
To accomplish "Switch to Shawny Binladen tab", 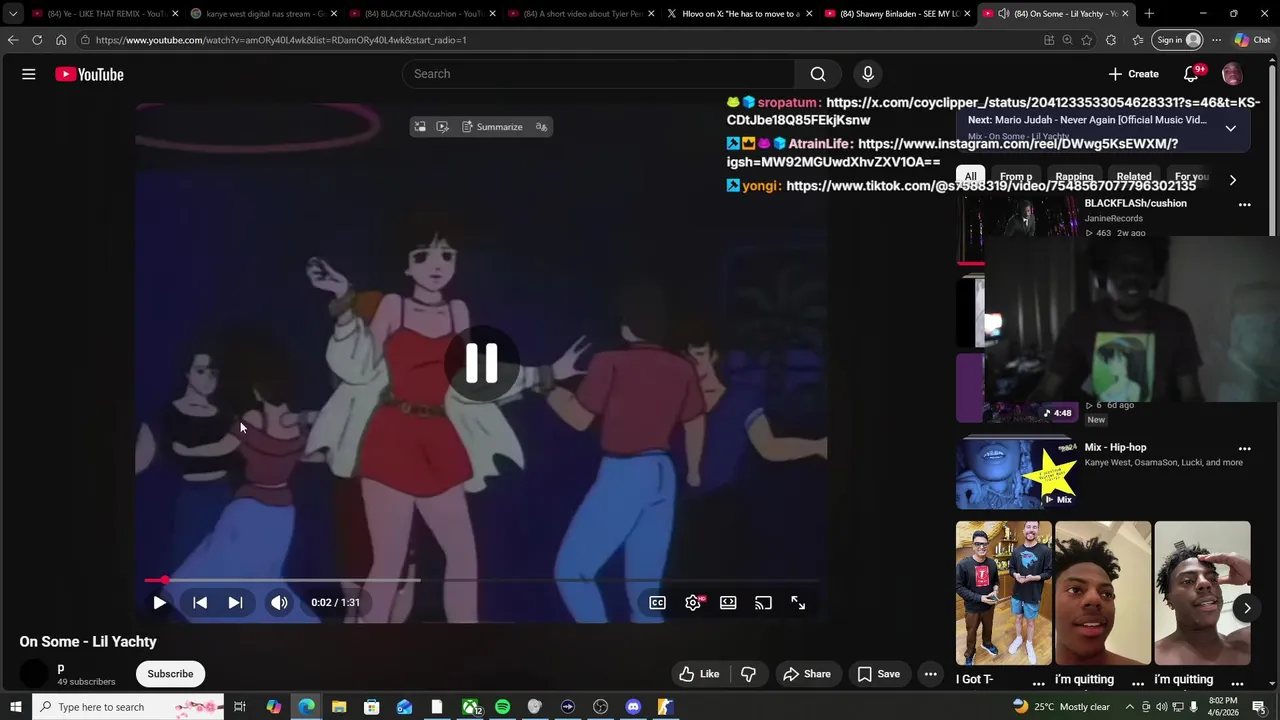I will click(x=898, y=14).
